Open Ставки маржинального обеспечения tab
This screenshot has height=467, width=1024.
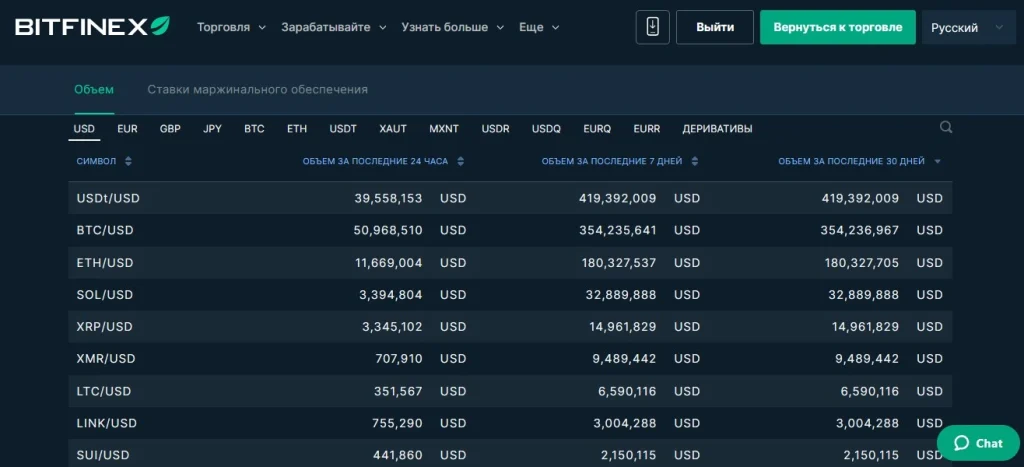[257, 89]
